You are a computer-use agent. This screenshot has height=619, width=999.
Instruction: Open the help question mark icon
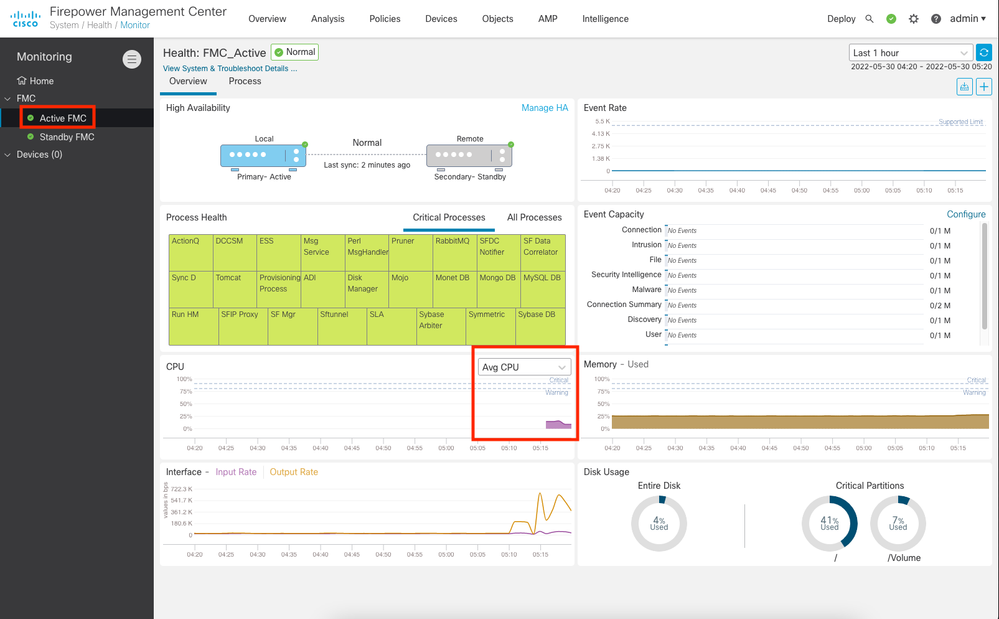[x=936, y=19]
